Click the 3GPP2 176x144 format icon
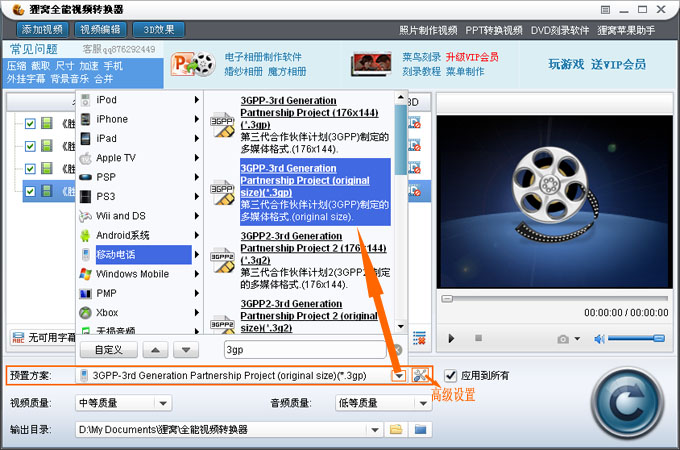Viewport: 680px width, 450px height. 222,260
